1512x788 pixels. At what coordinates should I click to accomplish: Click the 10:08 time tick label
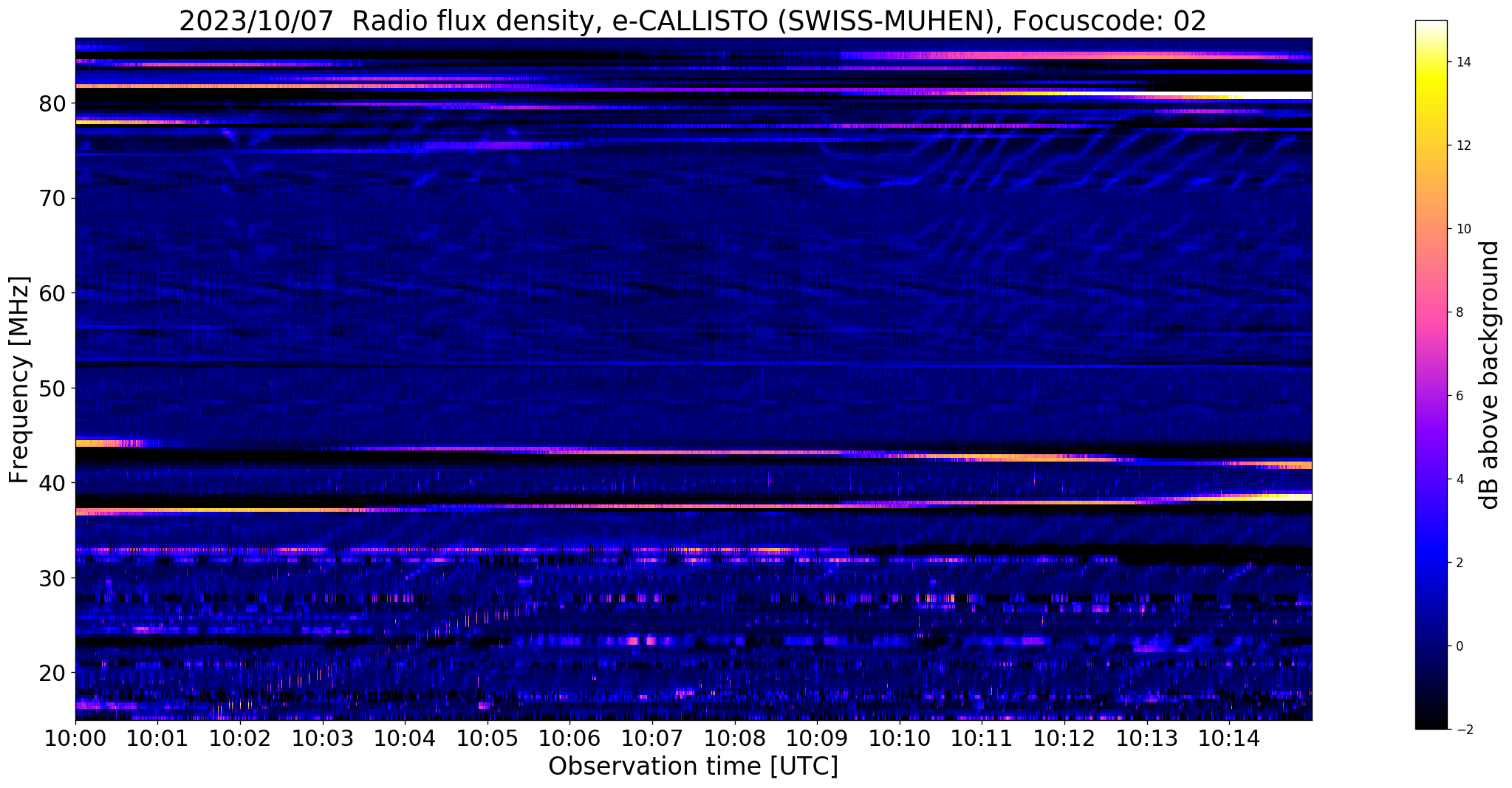pyautogui.click(x=734, y=738)
